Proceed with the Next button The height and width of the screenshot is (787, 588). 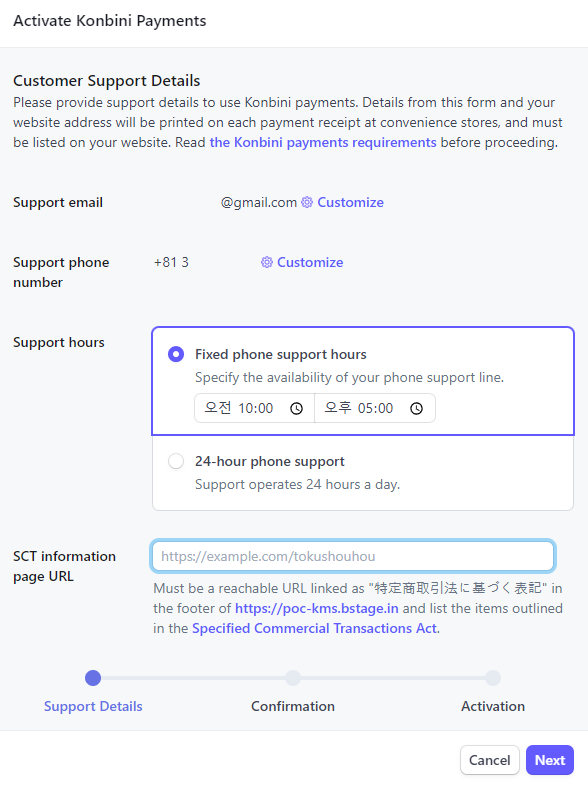tap(550, 760)
